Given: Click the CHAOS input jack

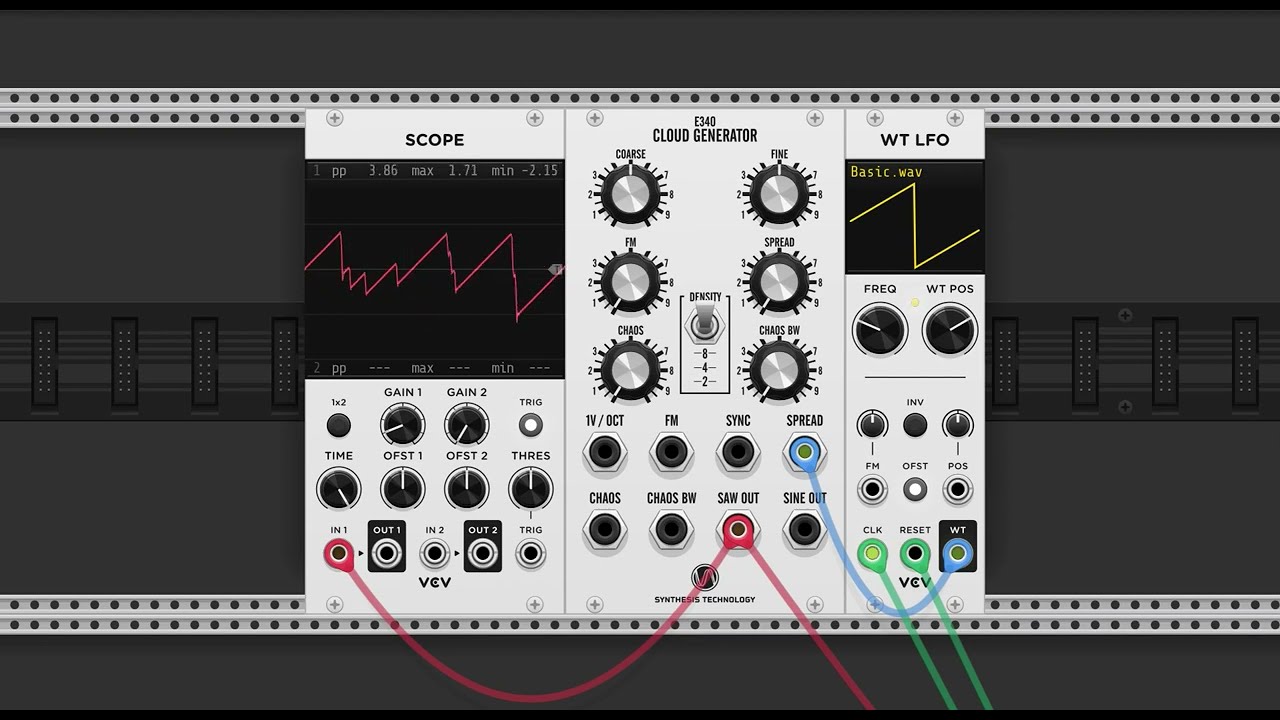Looking at the screenshot, I should [x=604, y=530].
